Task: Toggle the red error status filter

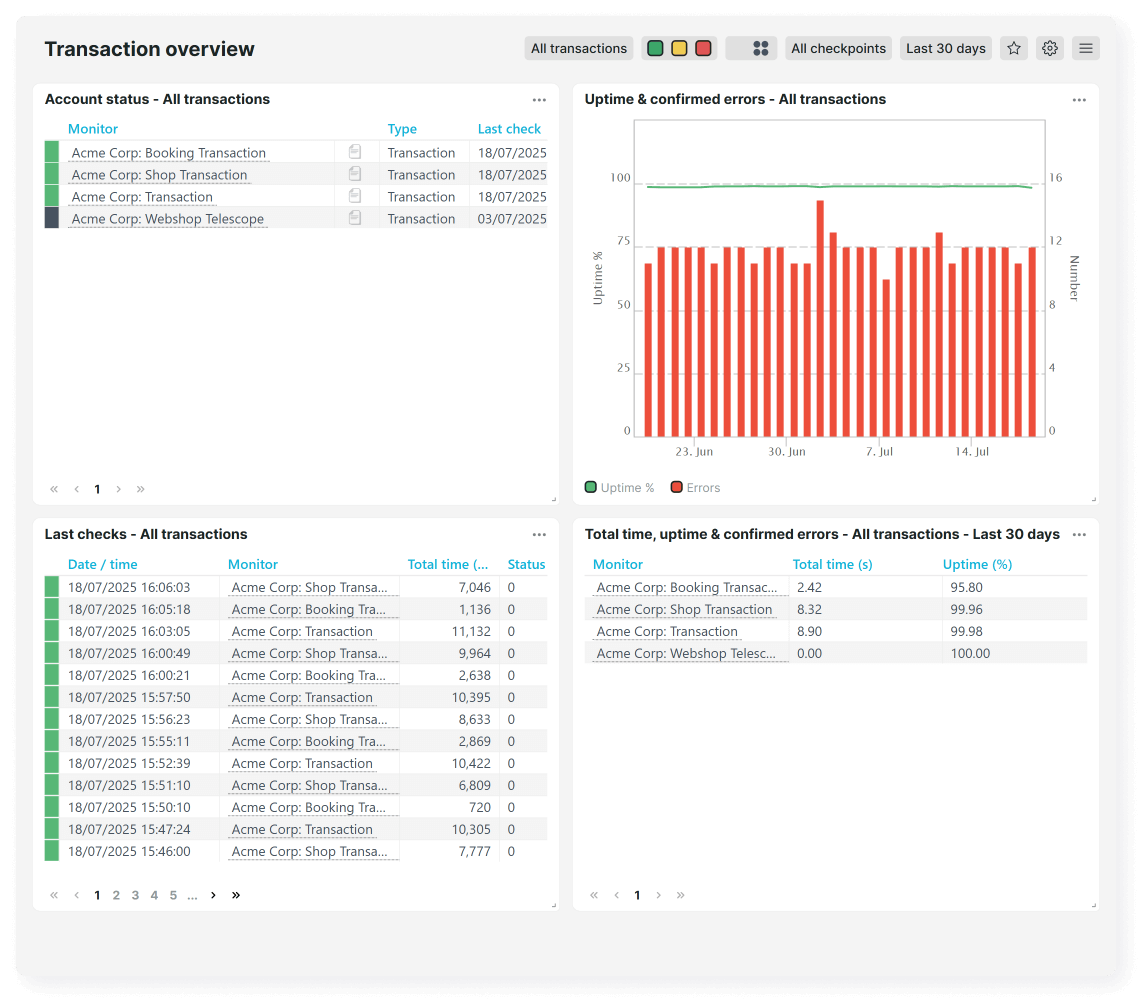Action: (x=701, y=47)
